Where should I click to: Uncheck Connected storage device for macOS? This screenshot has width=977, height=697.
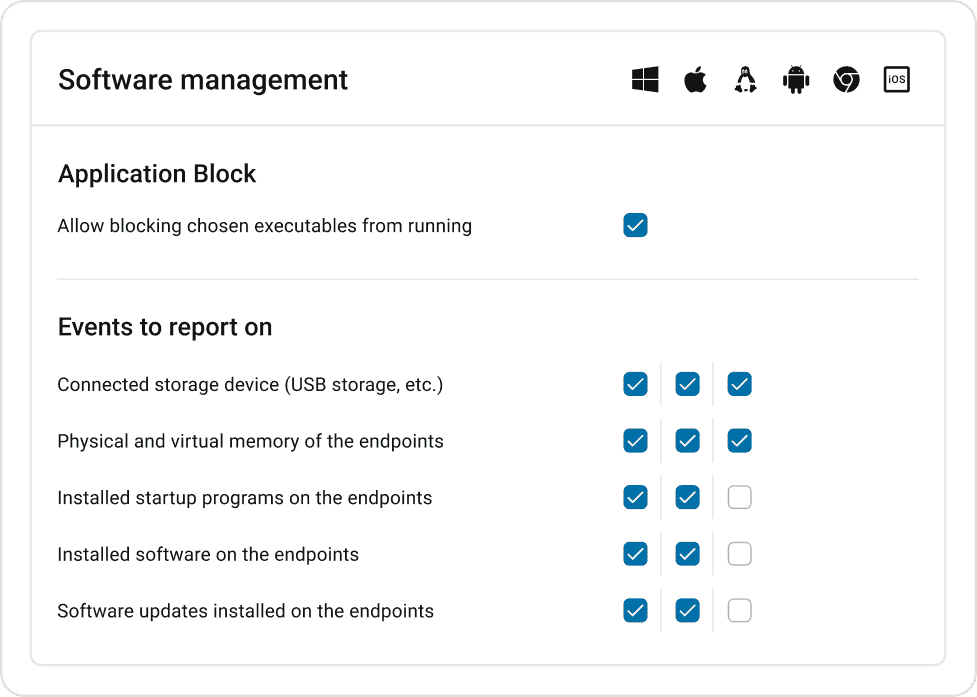click(x=687, y=384)
